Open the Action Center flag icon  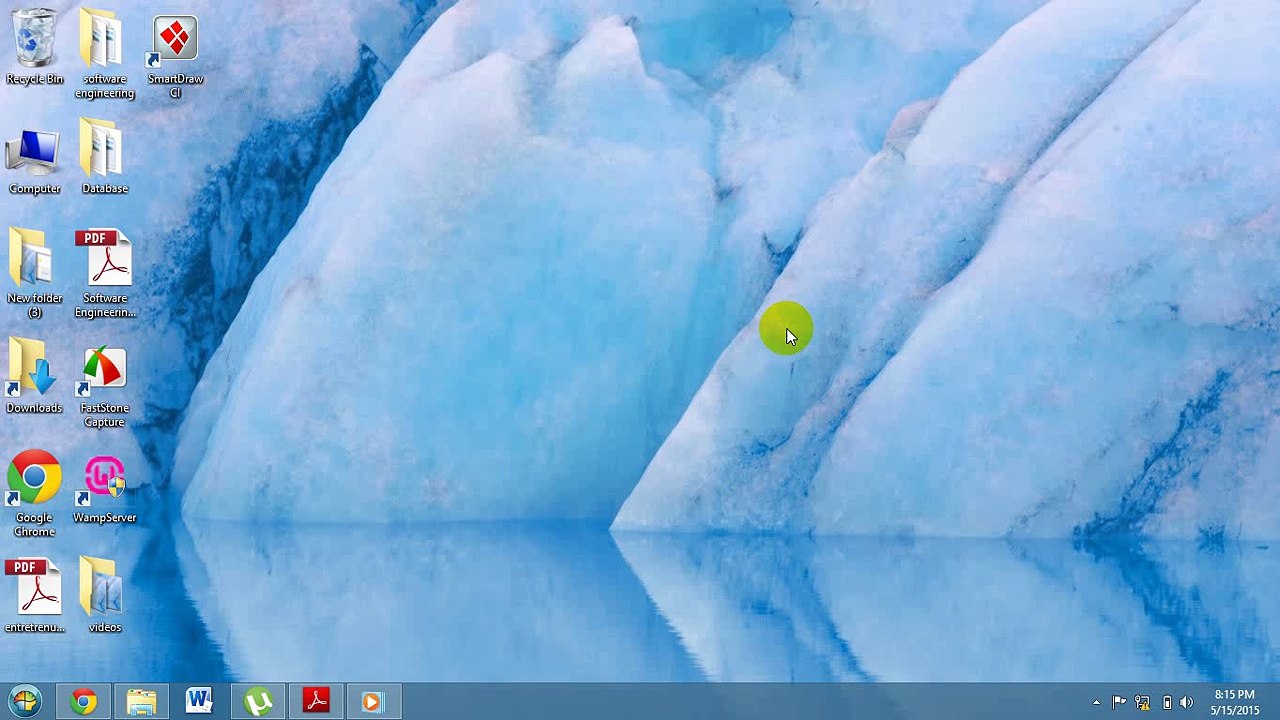tap(1119, 702)
